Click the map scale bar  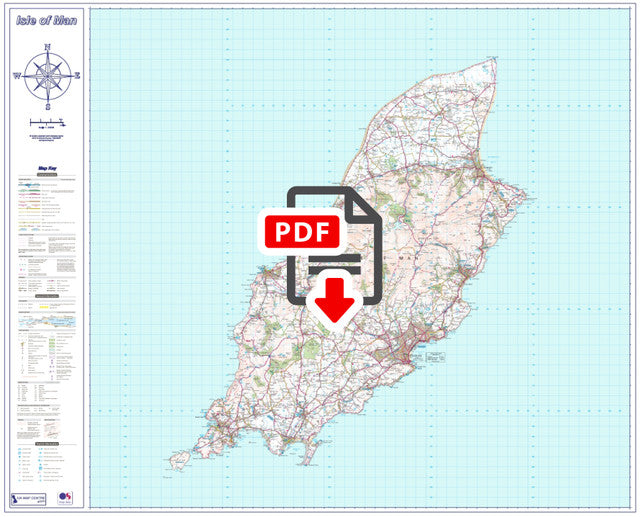[47, 123]
